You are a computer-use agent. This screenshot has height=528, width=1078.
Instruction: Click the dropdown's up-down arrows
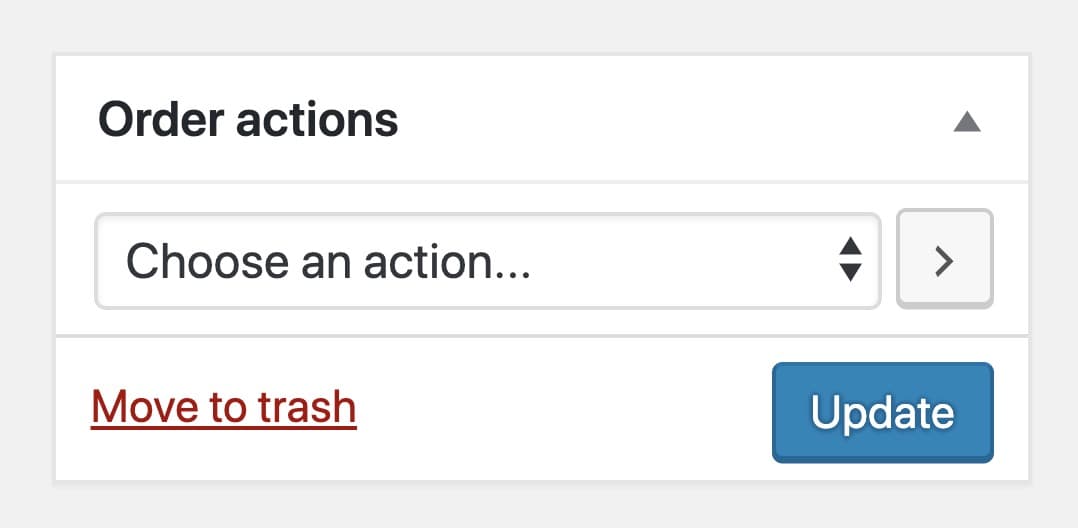click(850, 259)
